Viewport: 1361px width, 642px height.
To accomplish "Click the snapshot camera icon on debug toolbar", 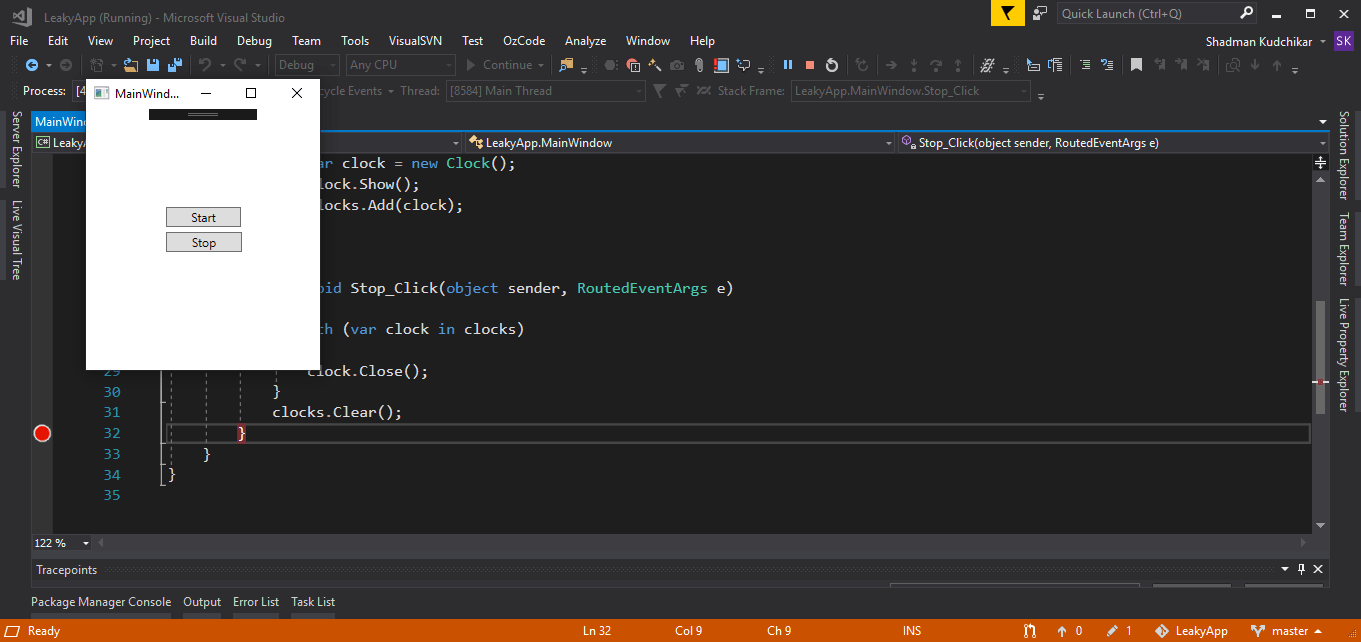I will 676,64.
